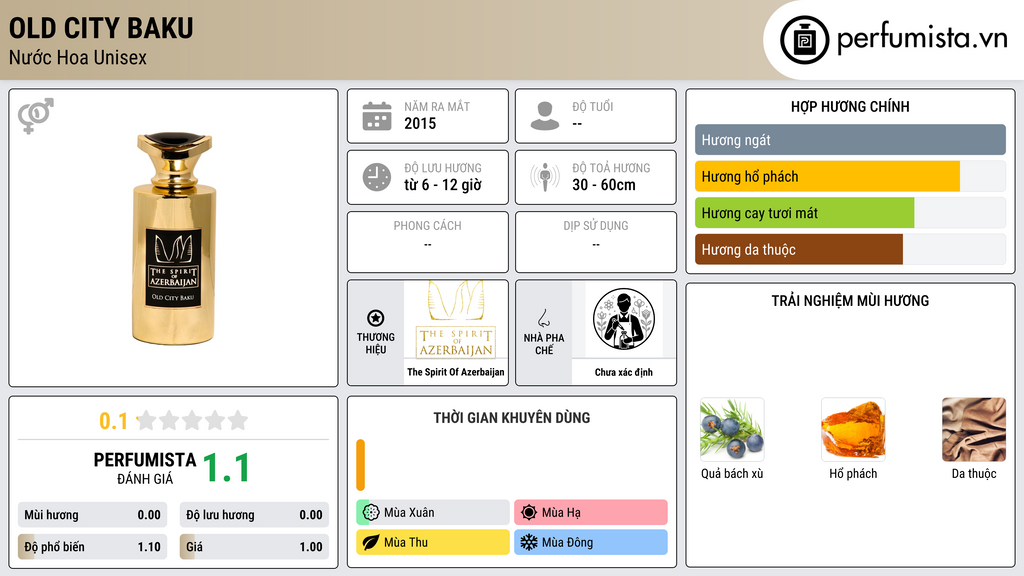This screenshot has height=576, width=1024.
Task: Click the projection value 30 - 60cm
Action: (604, 185)
